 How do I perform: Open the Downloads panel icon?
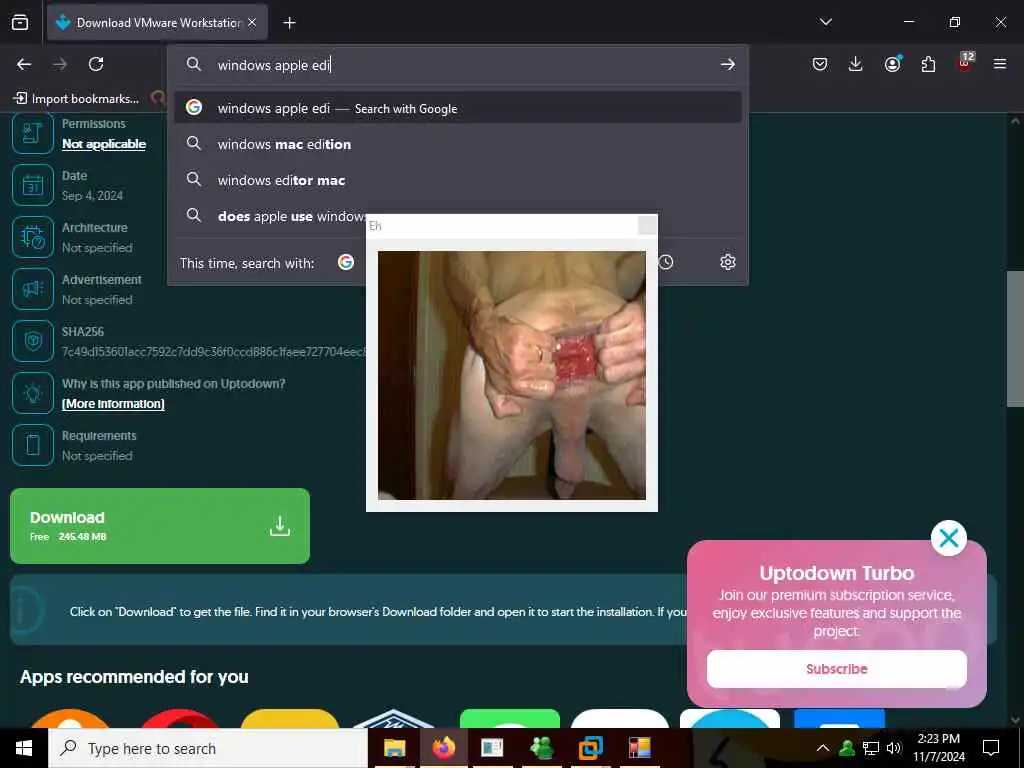pos(856,64)
